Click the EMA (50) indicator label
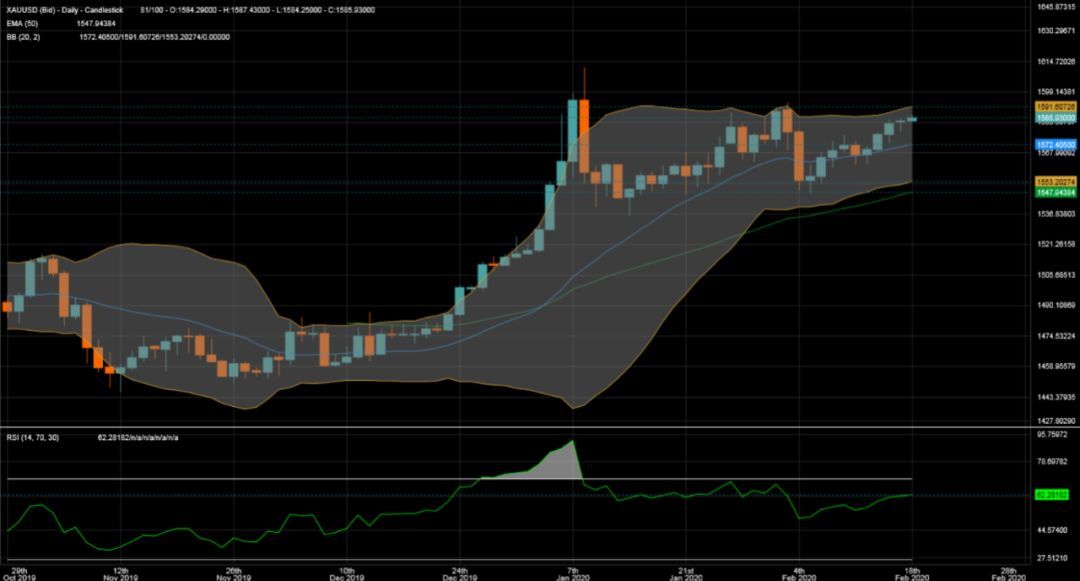 (x=22, y=23)
